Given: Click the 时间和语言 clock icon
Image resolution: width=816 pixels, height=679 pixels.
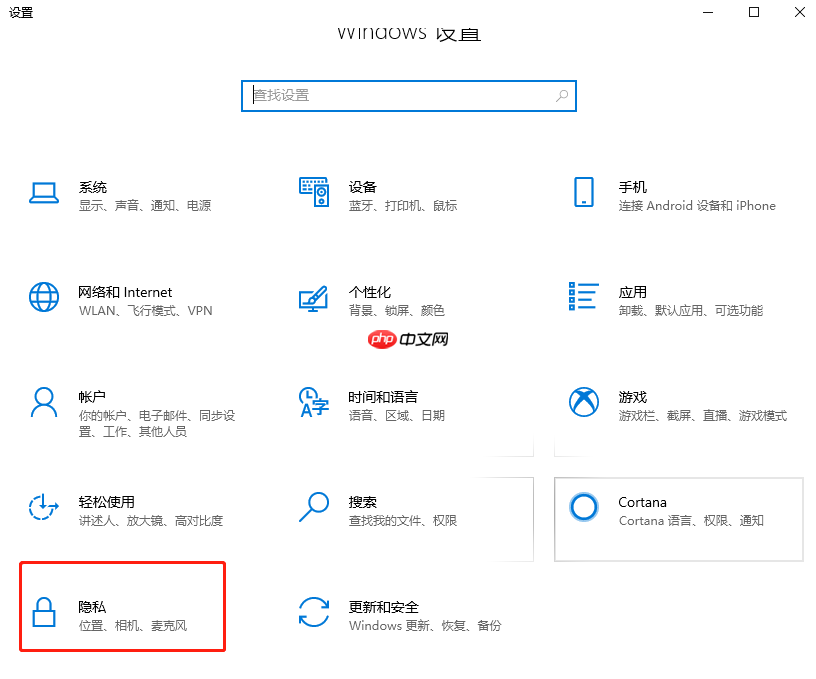Looking at the screenshot, I should click(x=314, y=403).
